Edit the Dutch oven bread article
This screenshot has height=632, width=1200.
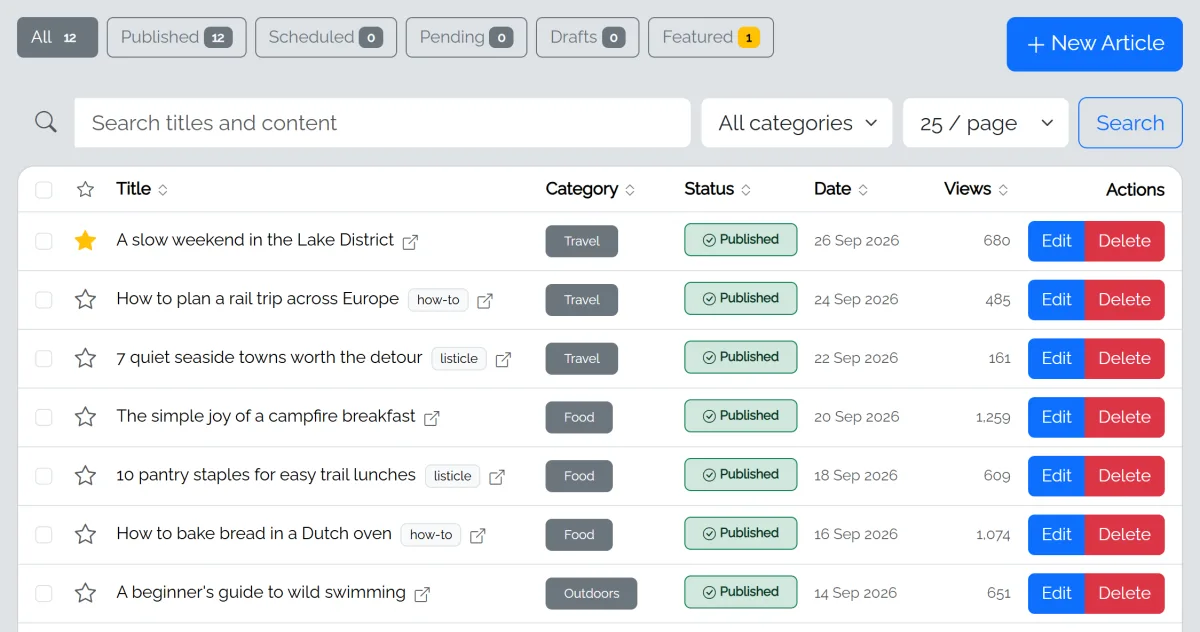pyautogui.click(x=1056, y=535)
